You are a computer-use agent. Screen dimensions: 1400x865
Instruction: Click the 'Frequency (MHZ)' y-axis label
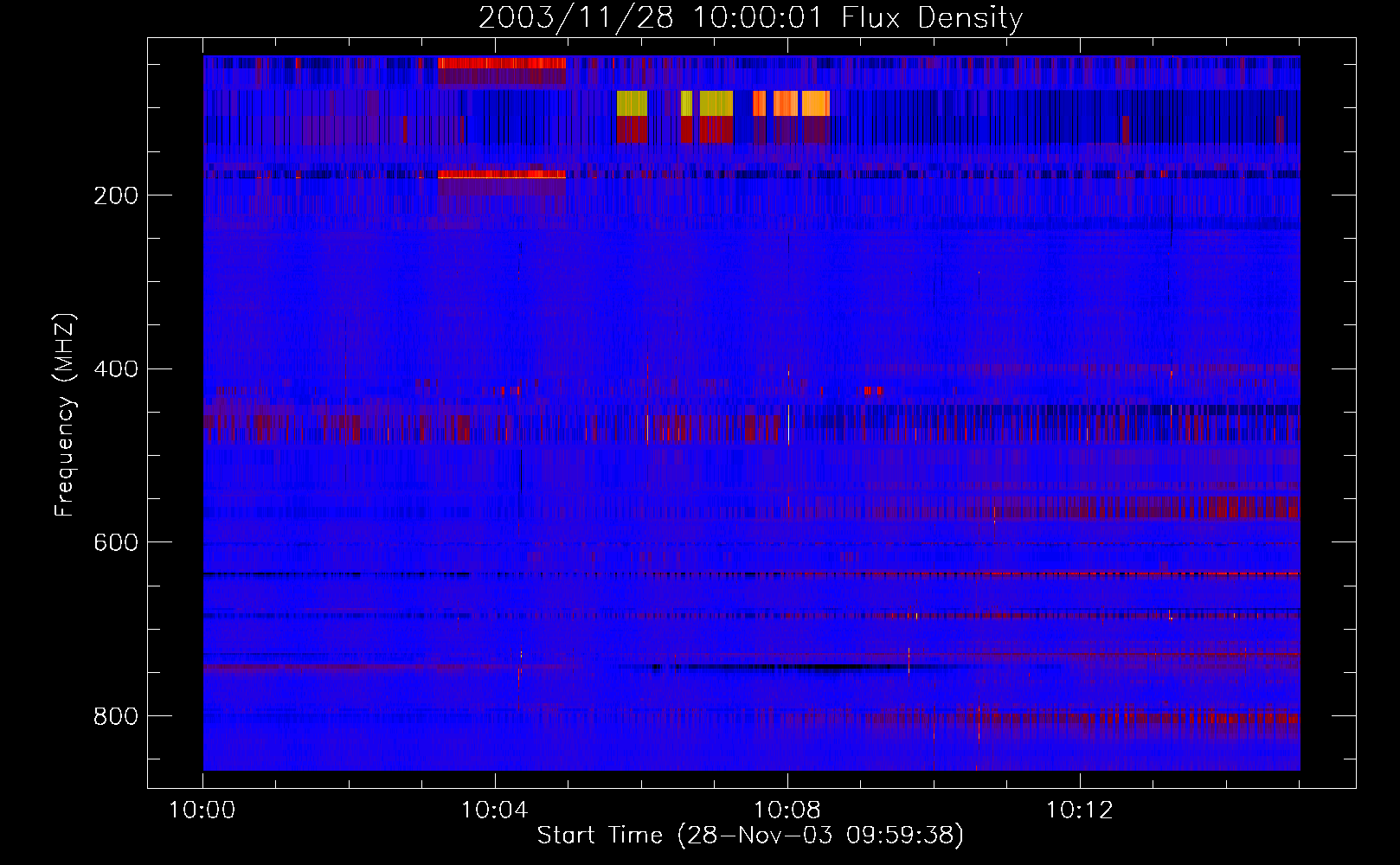tap(65, 415)
